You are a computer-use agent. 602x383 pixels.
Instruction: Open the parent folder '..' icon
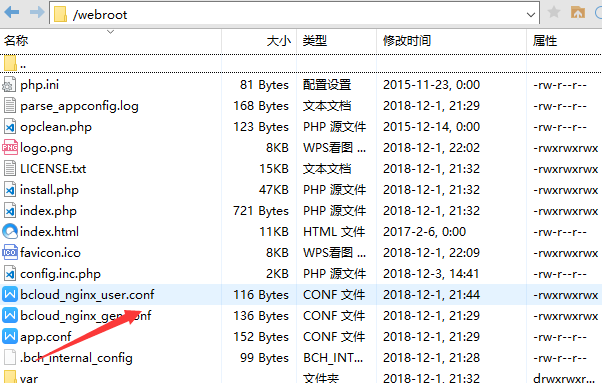(10, 64)
